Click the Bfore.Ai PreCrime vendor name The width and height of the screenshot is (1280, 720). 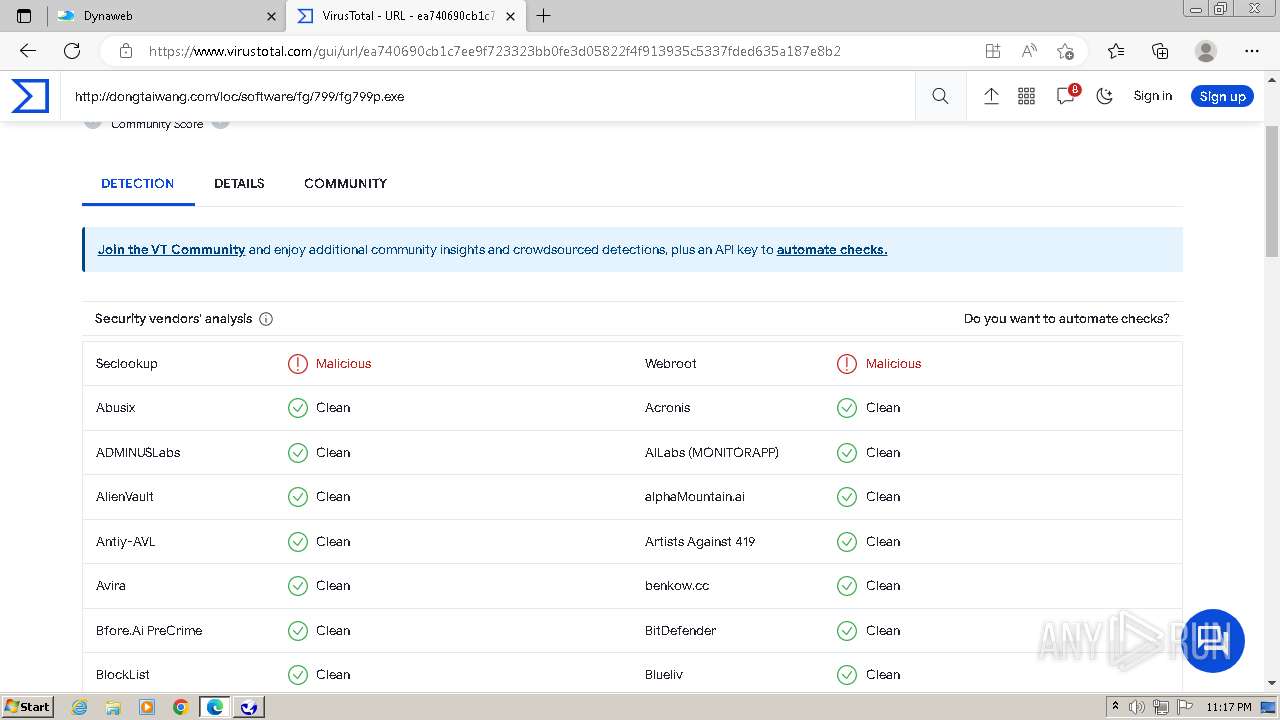pos(149,631)
